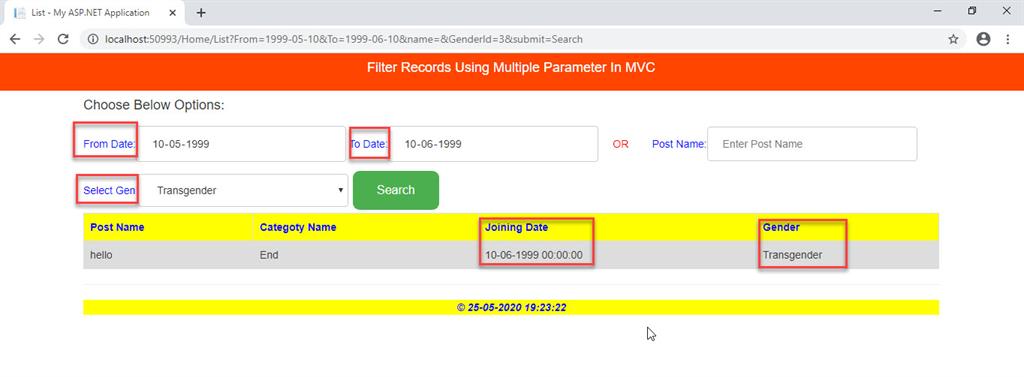
Task: Click the '10-06-1999 00:00:00' date cell
Action: point(534,255)
